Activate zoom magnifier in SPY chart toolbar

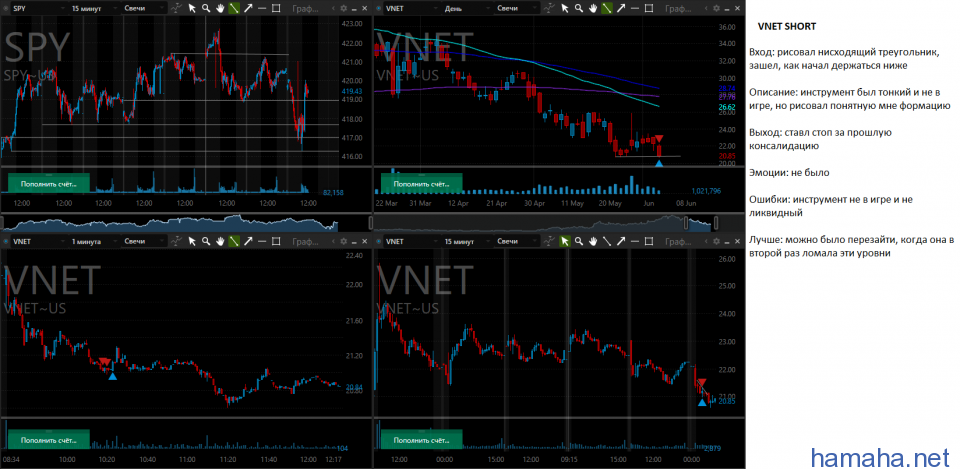[x=206, y=9]
